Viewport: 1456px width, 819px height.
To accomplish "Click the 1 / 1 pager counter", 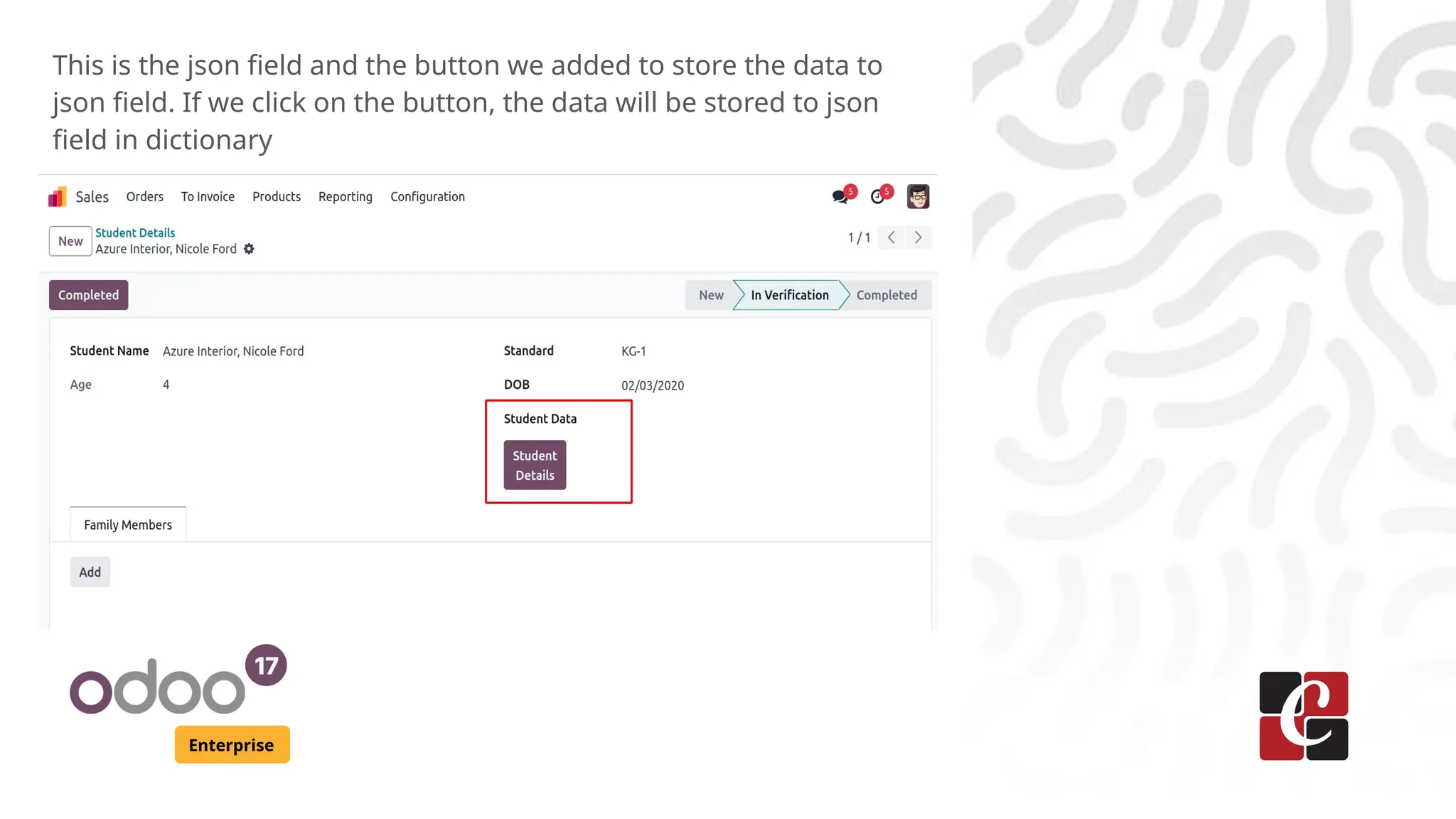I will 859,237.
